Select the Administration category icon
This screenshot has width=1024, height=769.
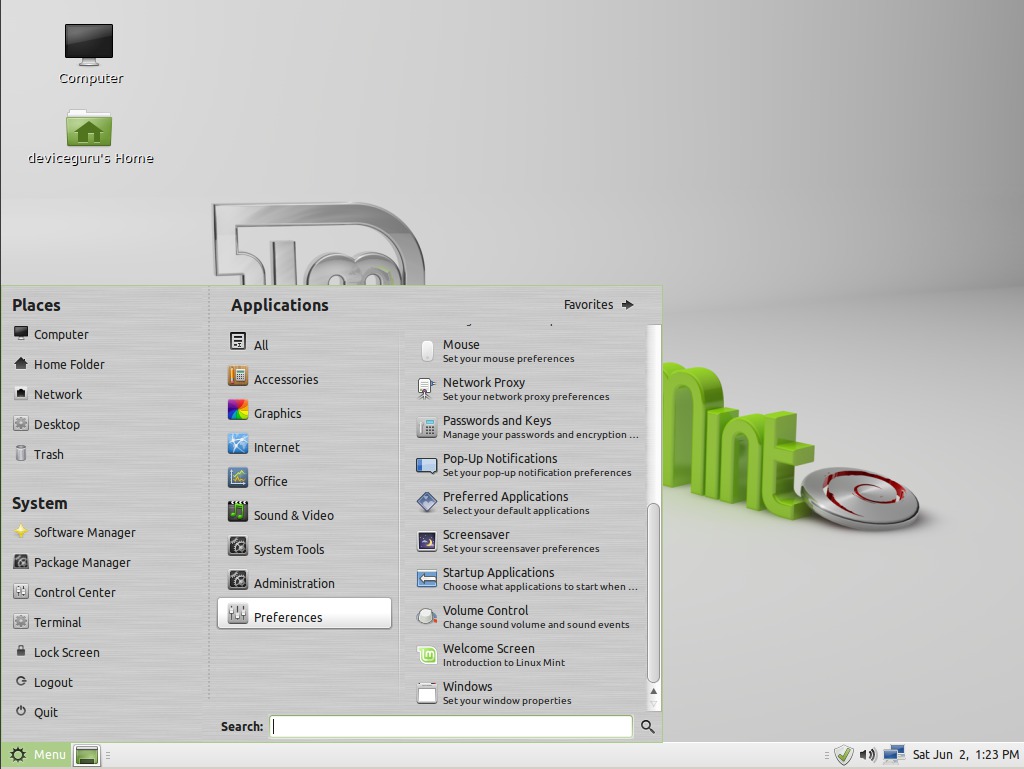point(238,580)
